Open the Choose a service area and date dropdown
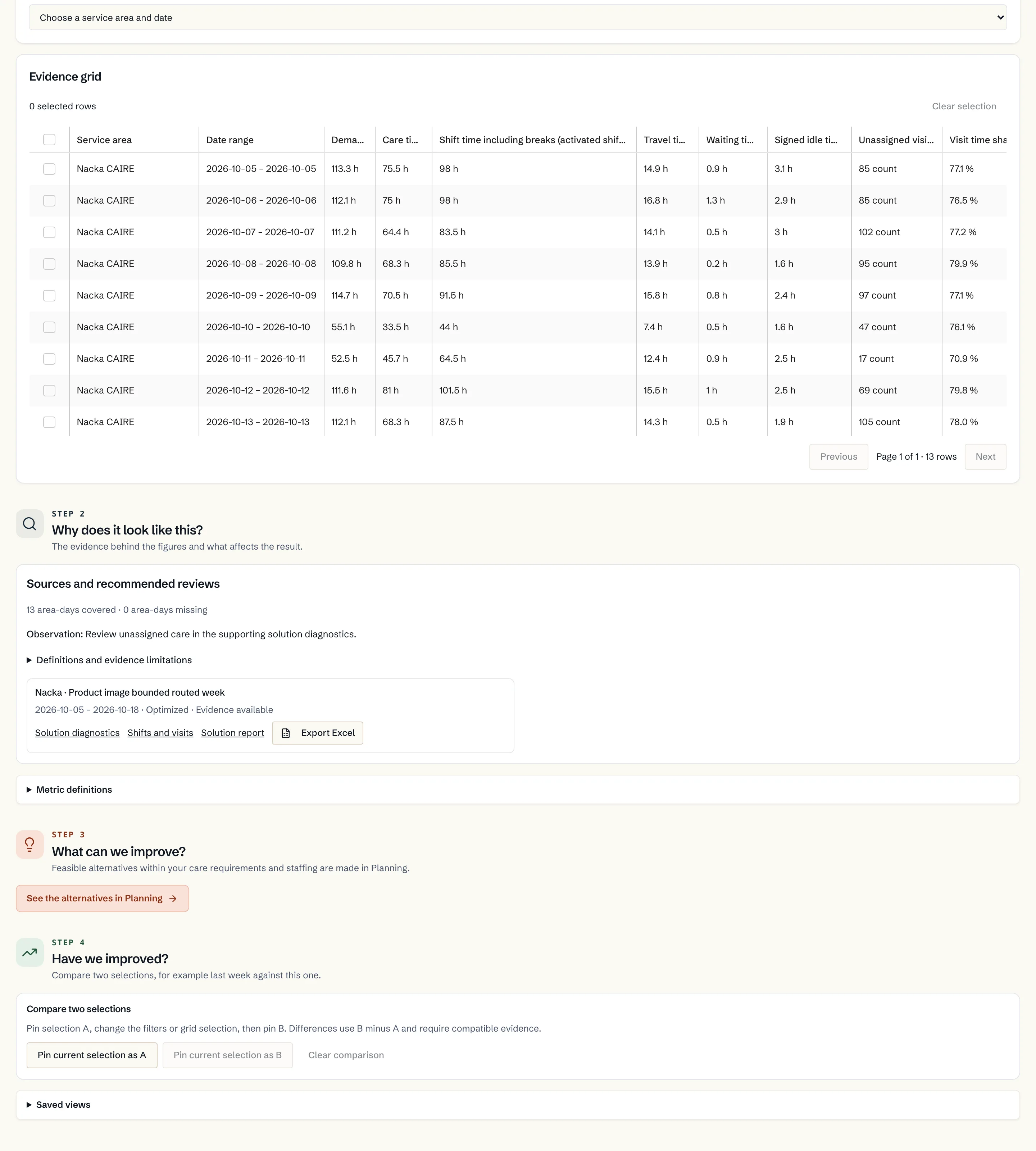This screenshot has height=1151, width=1036. point(517,18)
